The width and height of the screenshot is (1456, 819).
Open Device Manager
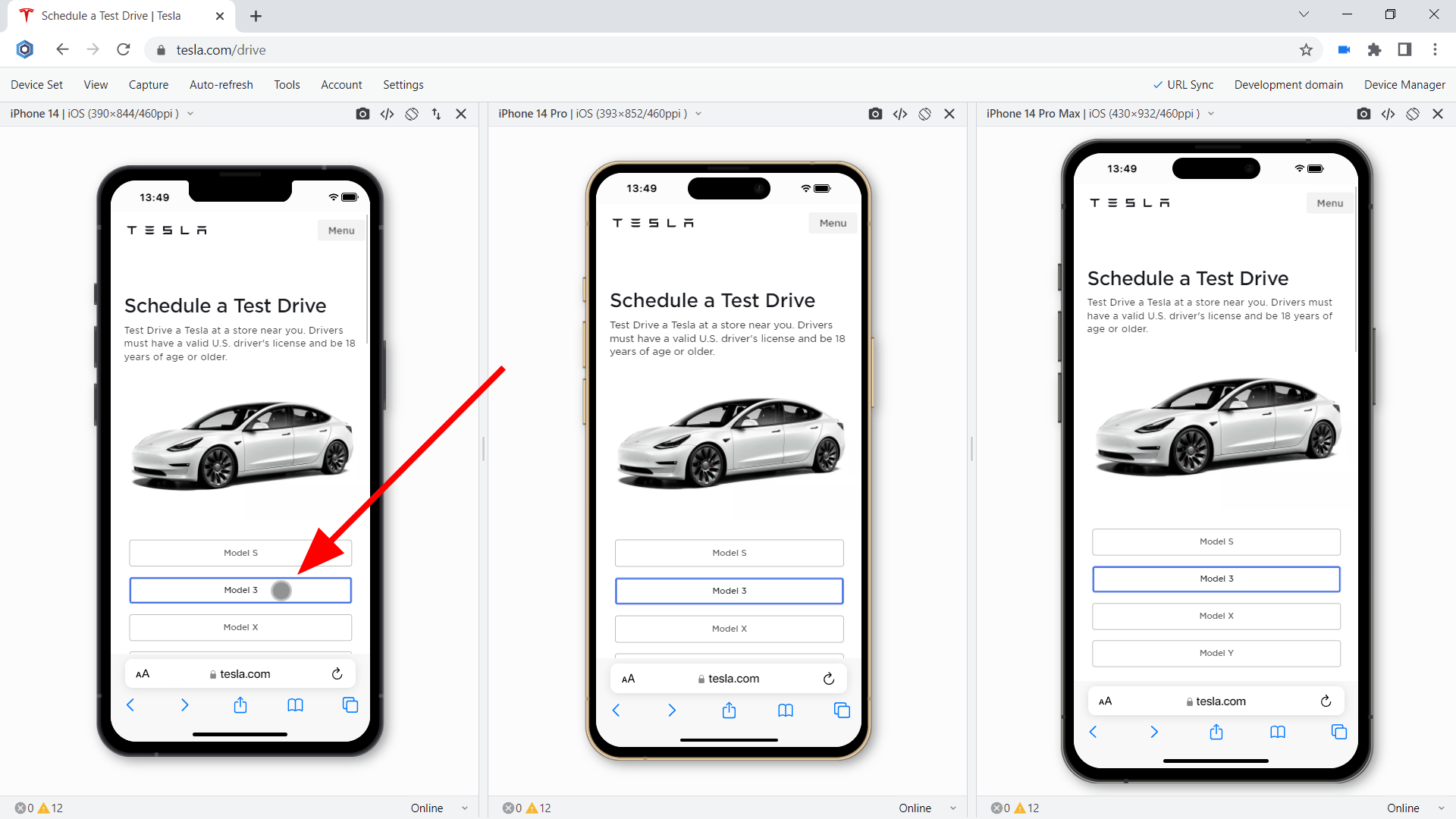click(1404, 85)
